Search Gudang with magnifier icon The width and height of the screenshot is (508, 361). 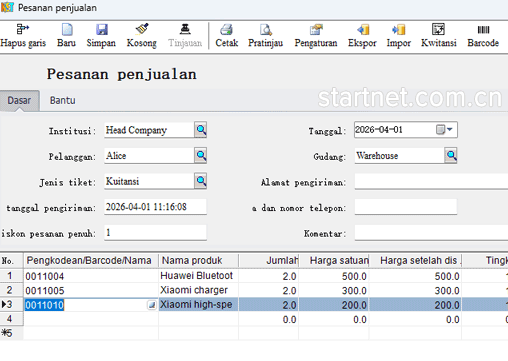pyautogui.click(x=451, y=155)
